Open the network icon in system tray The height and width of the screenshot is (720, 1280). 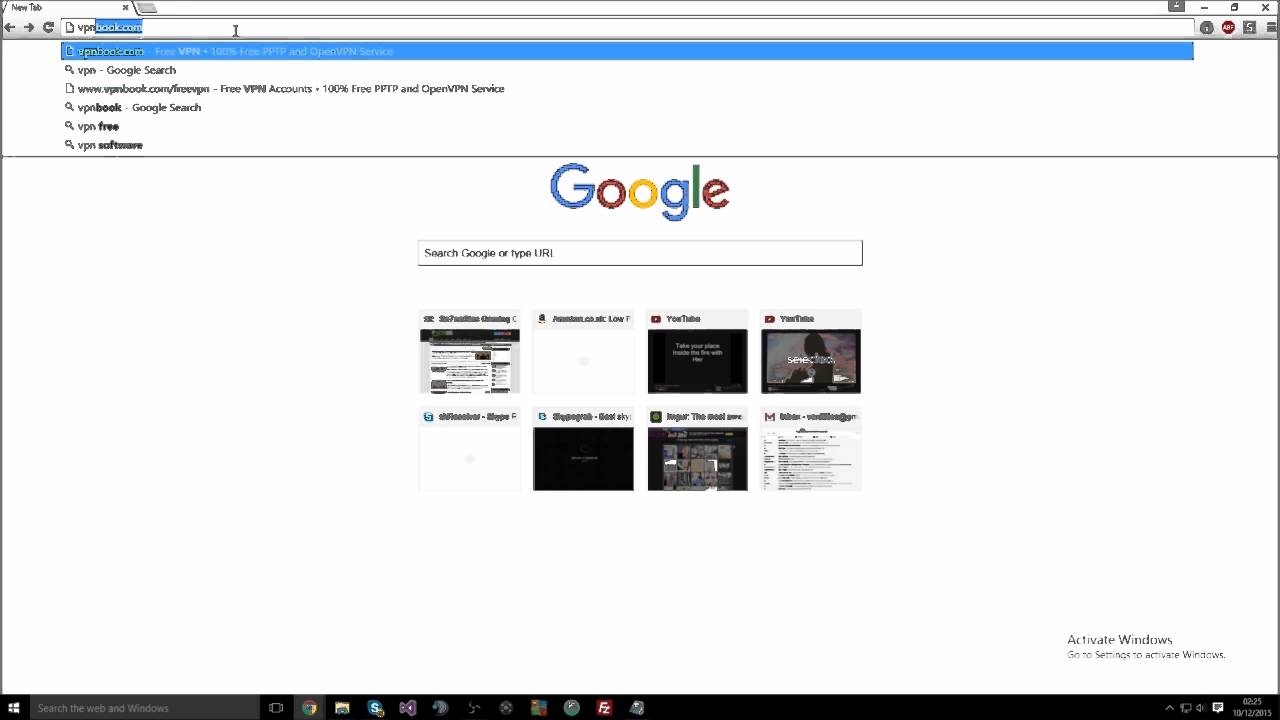[x=1186, y=708]
